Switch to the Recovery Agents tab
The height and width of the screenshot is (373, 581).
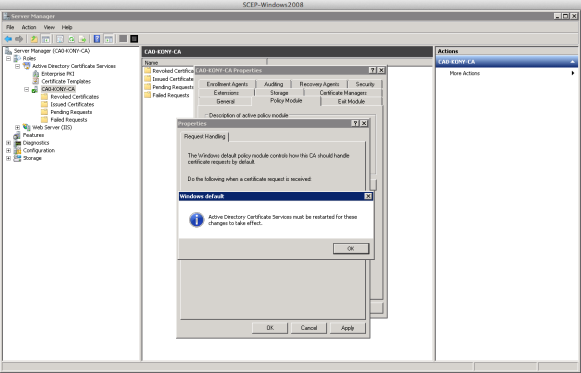(319, 84)
